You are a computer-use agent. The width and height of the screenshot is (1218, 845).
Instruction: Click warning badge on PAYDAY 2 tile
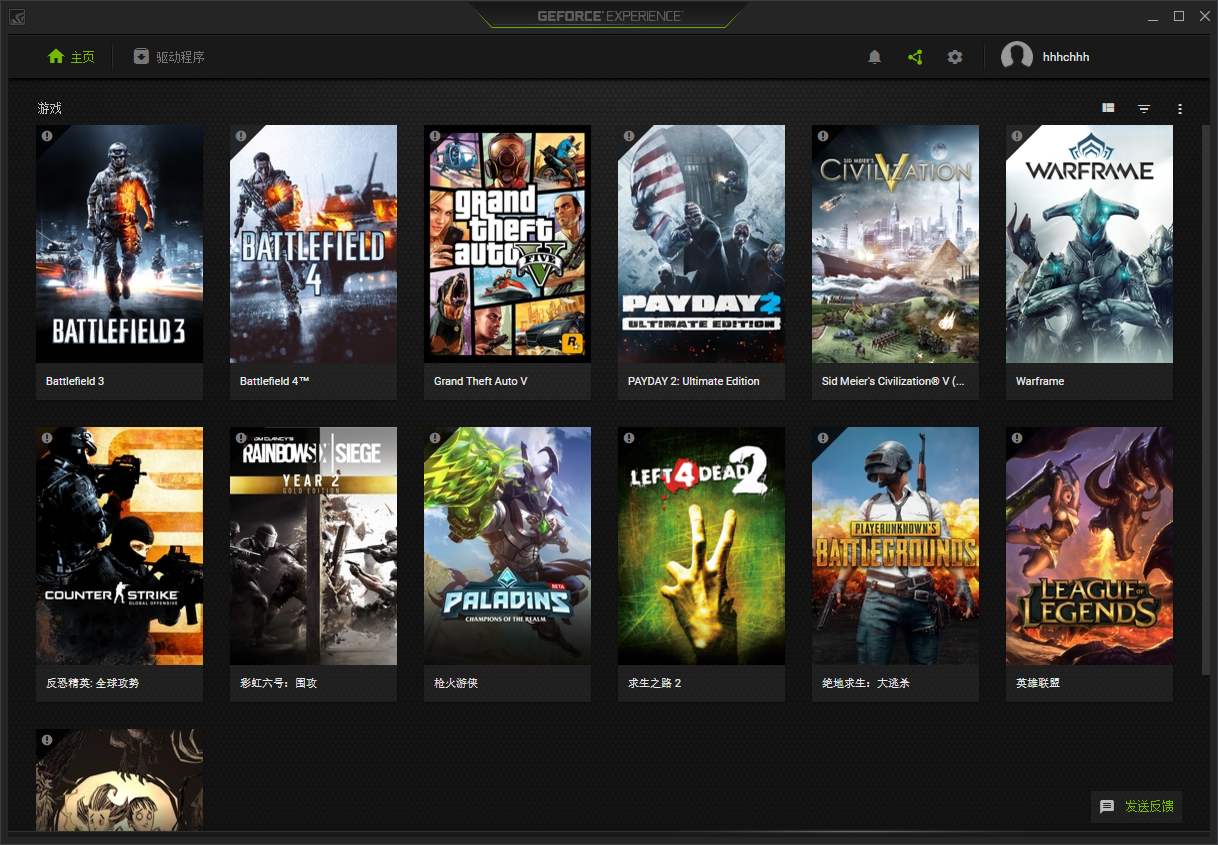tap(629, 136)
